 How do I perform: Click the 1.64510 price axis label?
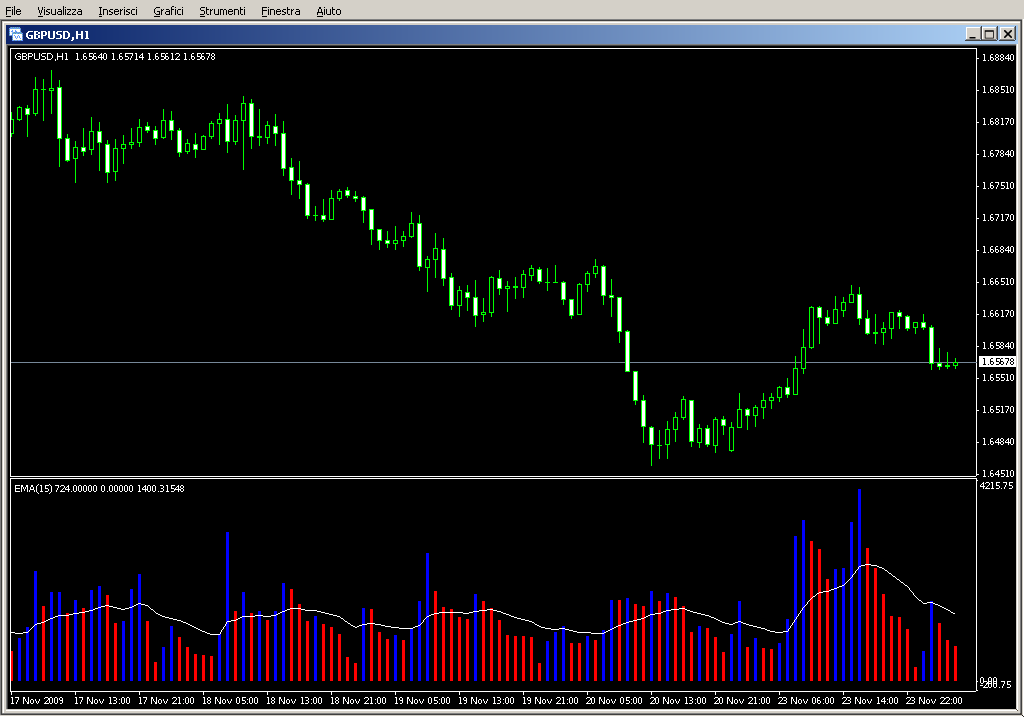click(998, 473)
